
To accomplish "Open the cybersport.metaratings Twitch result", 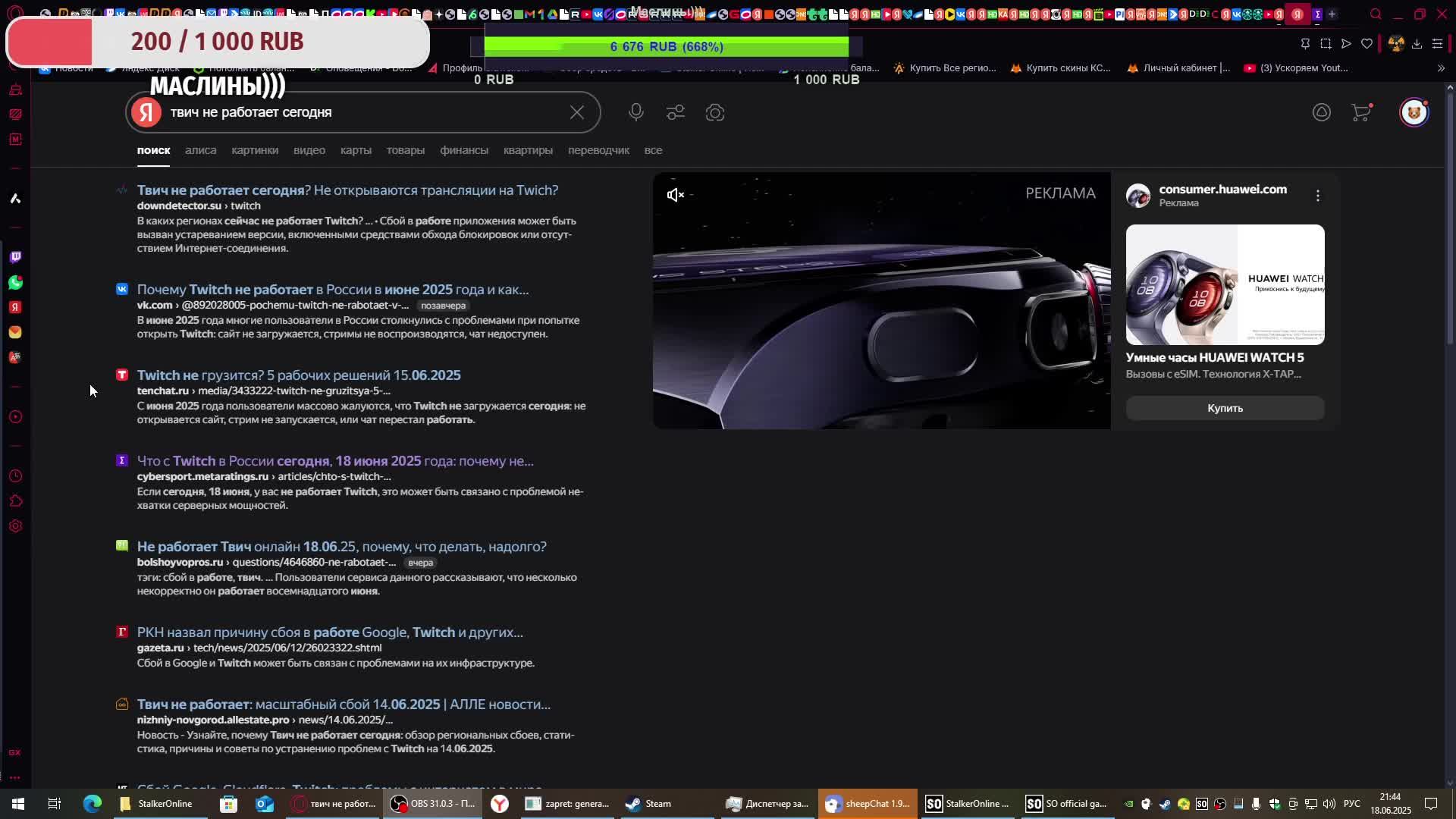I will 335,461.
